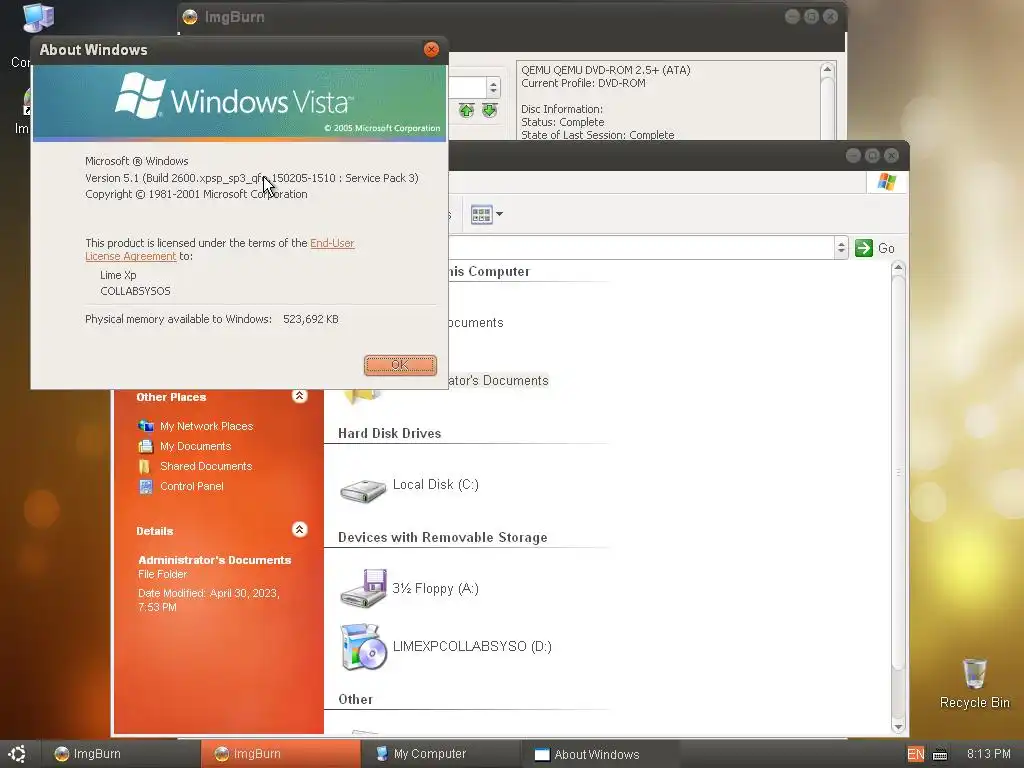Click the Hard Disk Drives group header

coord(389,434)
